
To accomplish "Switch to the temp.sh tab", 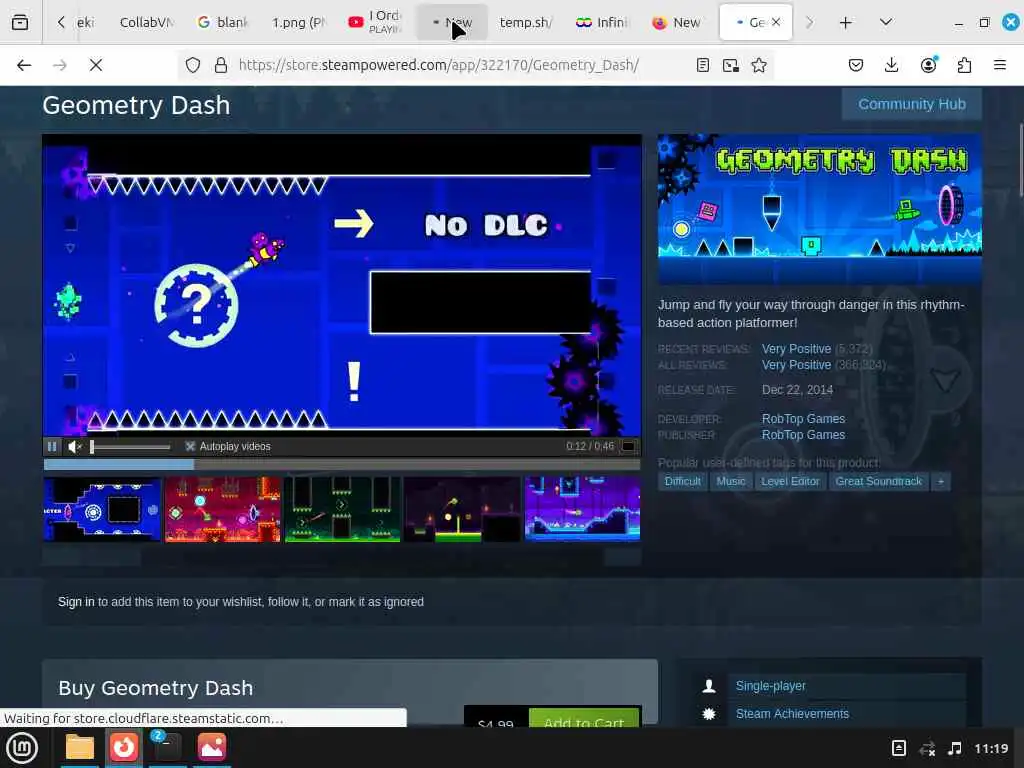I will point(525,22).
